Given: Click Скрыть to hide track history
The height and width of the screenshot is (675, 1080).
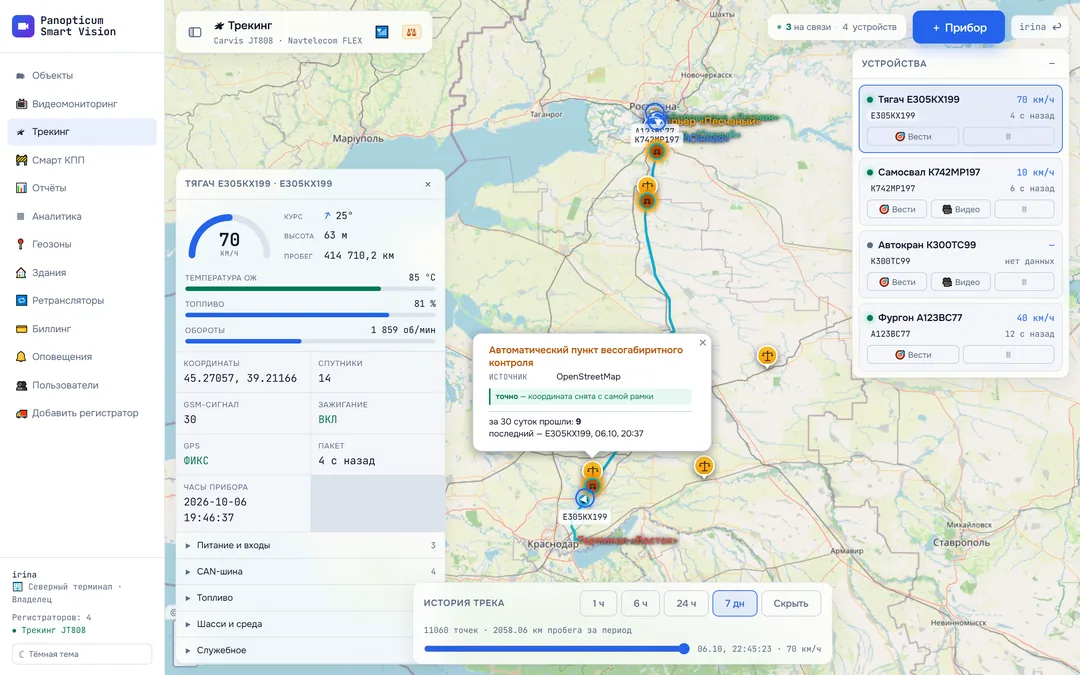Looking at the screenshot, I should click(x=791, y=603).
